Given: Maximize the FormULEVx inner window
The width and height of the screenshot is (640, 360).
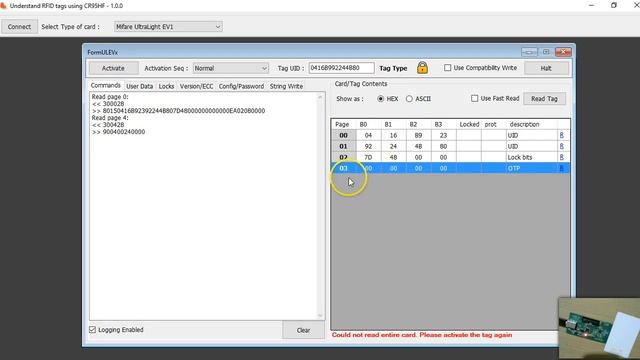Looking at the screenshot, I should tap(546, 52).
